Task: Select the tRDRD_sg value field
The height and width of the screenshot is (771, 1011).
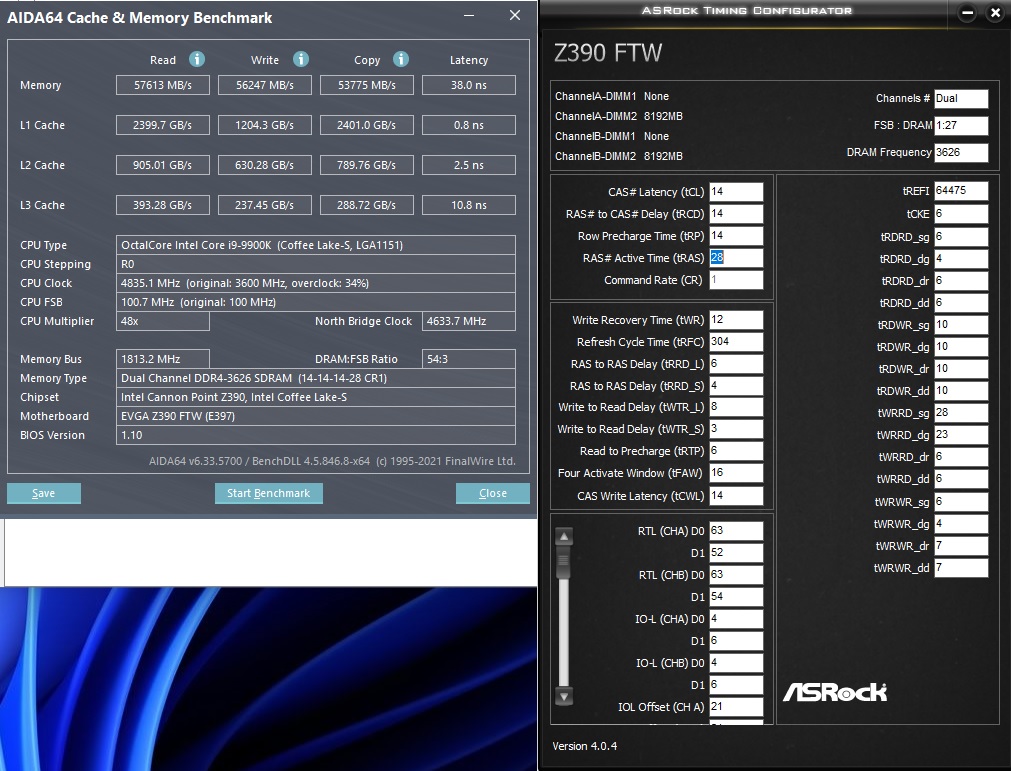Action: click(961, 237)
